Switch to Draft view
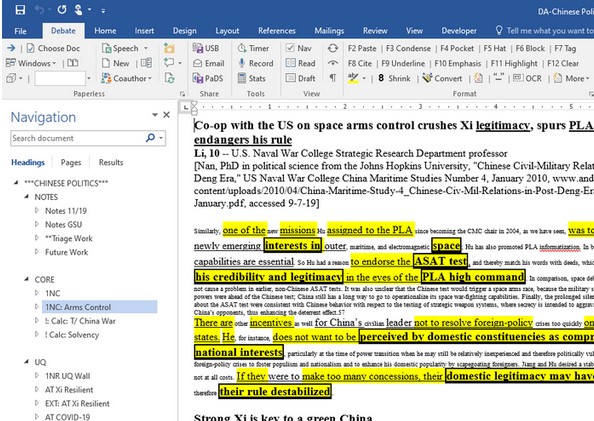This screenshot has height=421, width=594. [300, 78]
